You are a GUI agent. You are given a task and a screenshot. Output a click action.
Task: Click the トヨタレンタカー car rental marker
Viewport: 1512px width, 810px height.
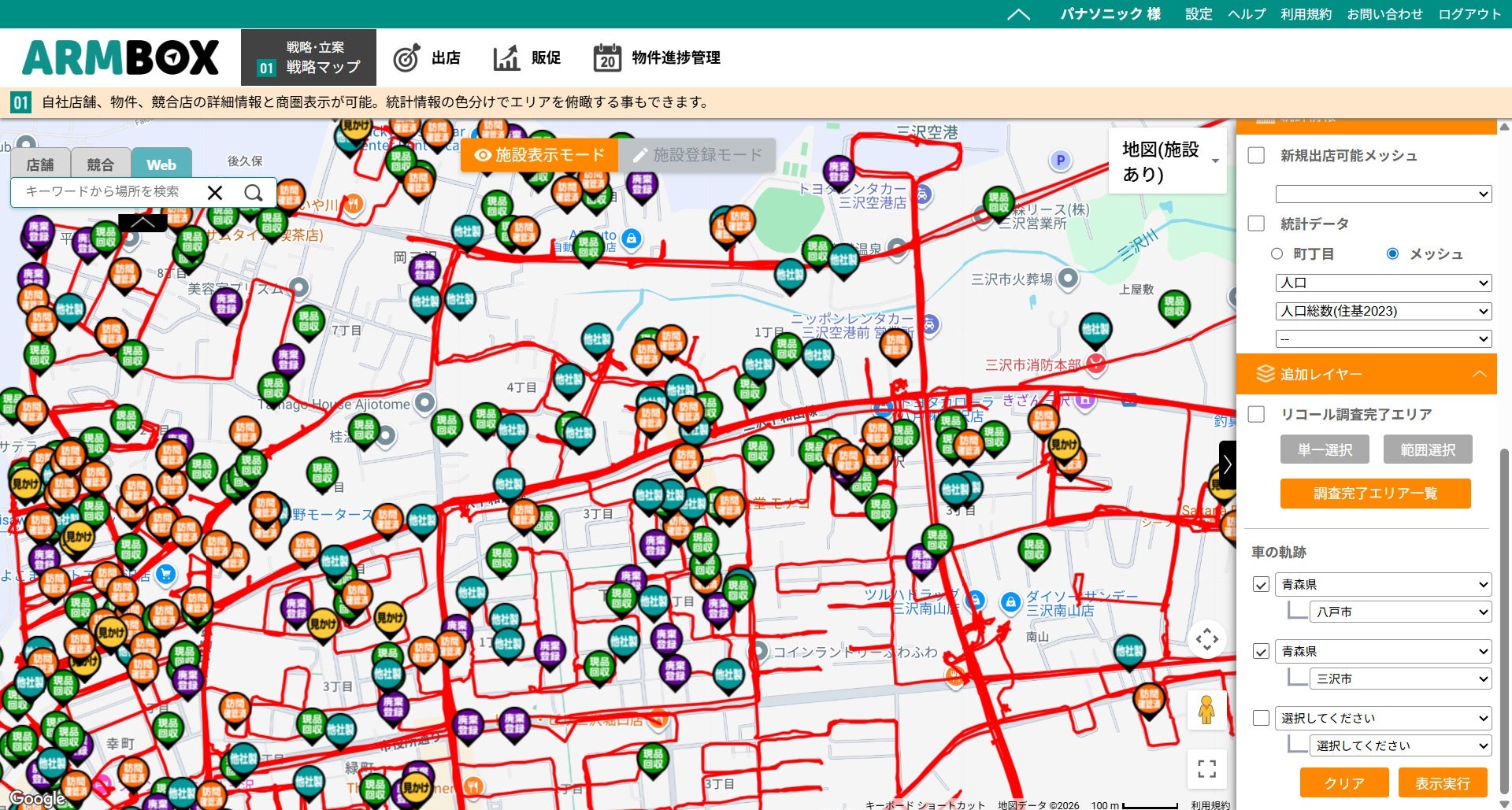point(923,194)
